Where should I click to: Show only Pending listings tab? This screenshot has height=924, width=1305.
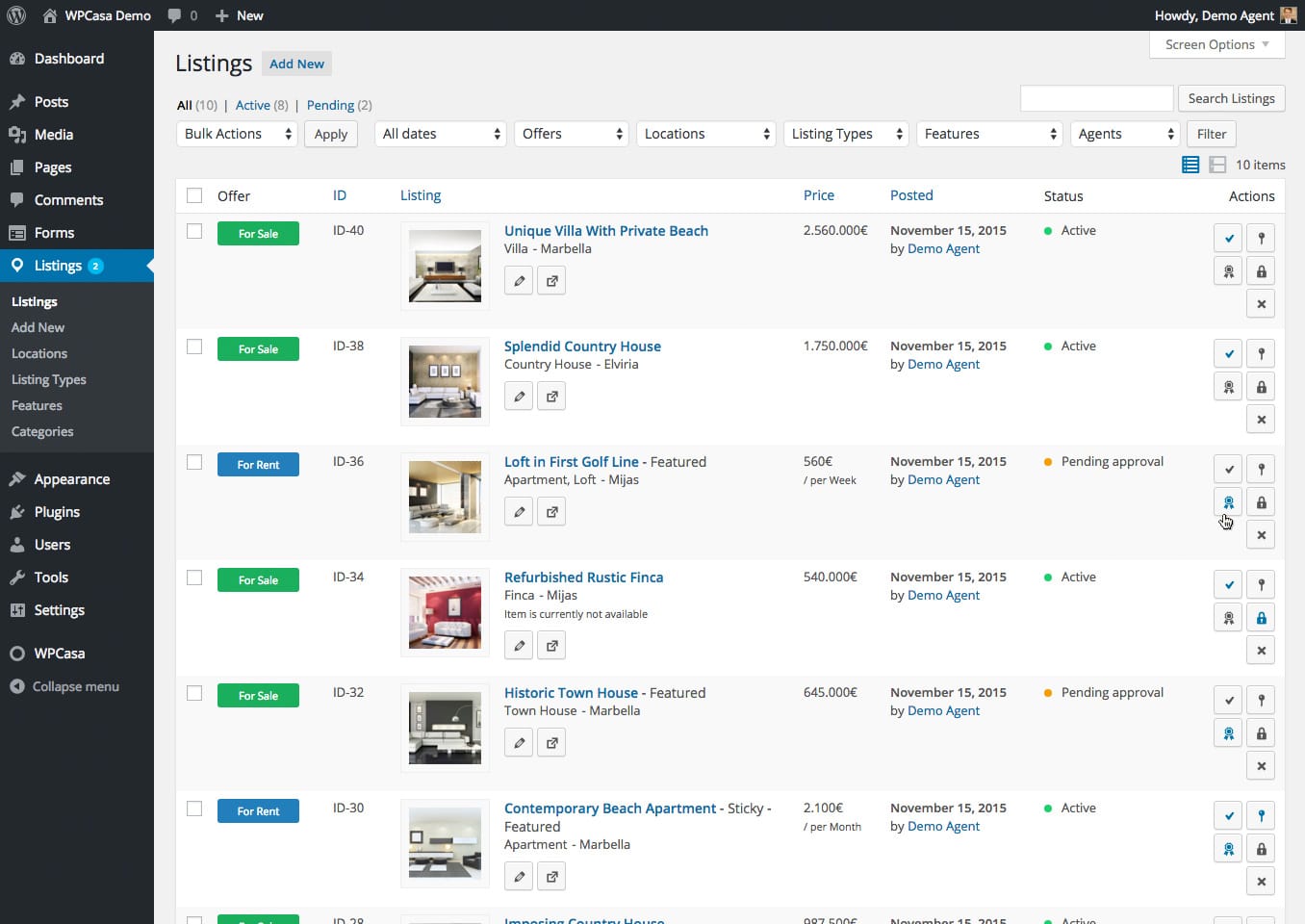pyautogui.click(x=330, y=105)
